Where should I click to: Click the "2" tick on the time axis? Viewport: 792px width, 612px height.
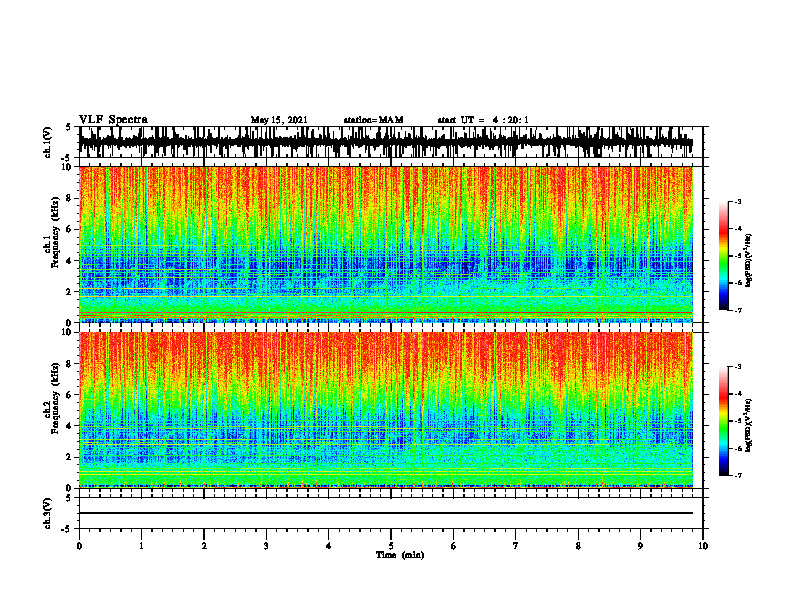point(204,546)
